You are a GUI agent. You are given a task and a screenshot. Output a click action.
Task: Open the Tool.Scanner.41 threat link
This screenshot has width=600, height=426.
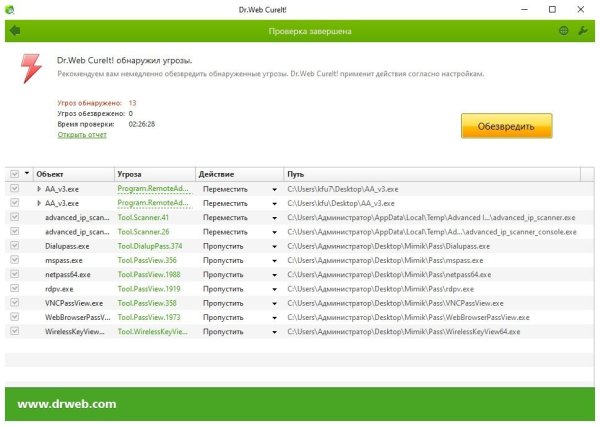tap(143, 217)
